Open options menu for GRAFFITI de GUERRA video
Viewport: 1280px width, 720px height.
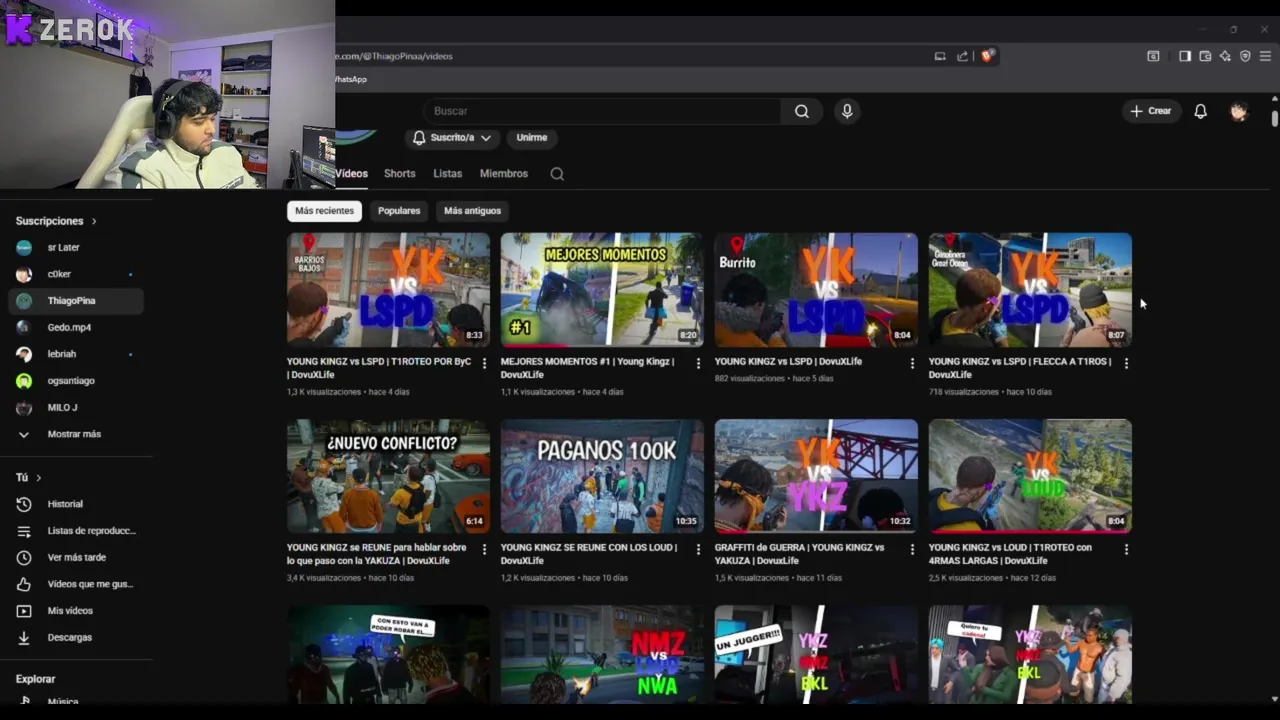(912, 550)
